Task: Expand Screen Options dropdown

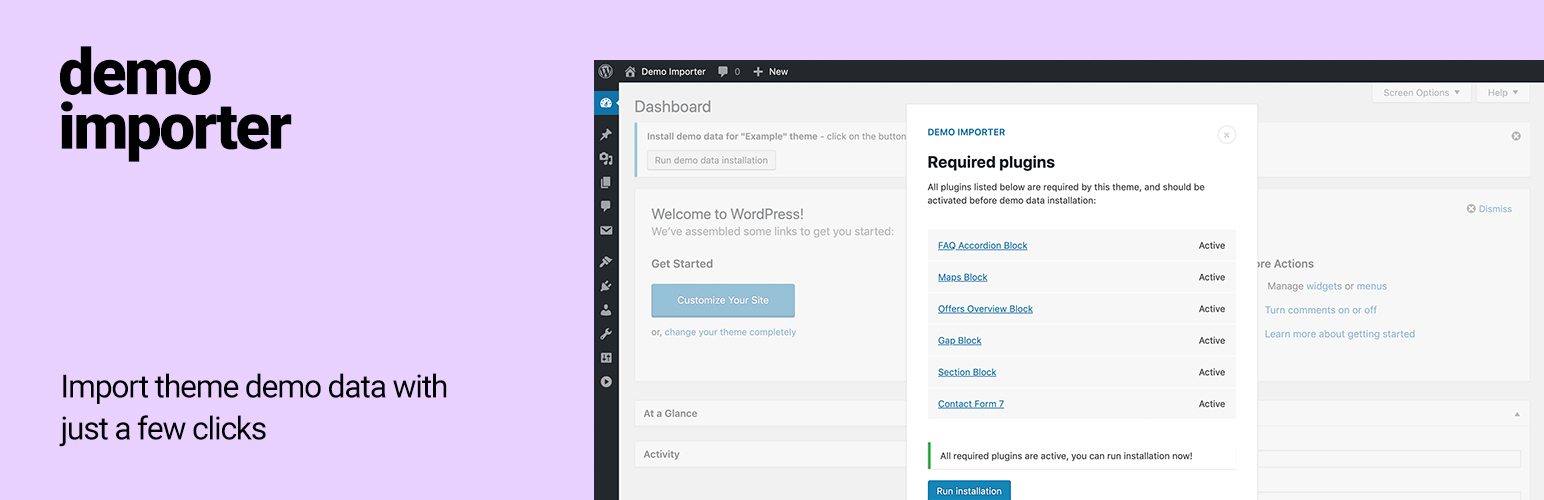Action: point(1421,93)
